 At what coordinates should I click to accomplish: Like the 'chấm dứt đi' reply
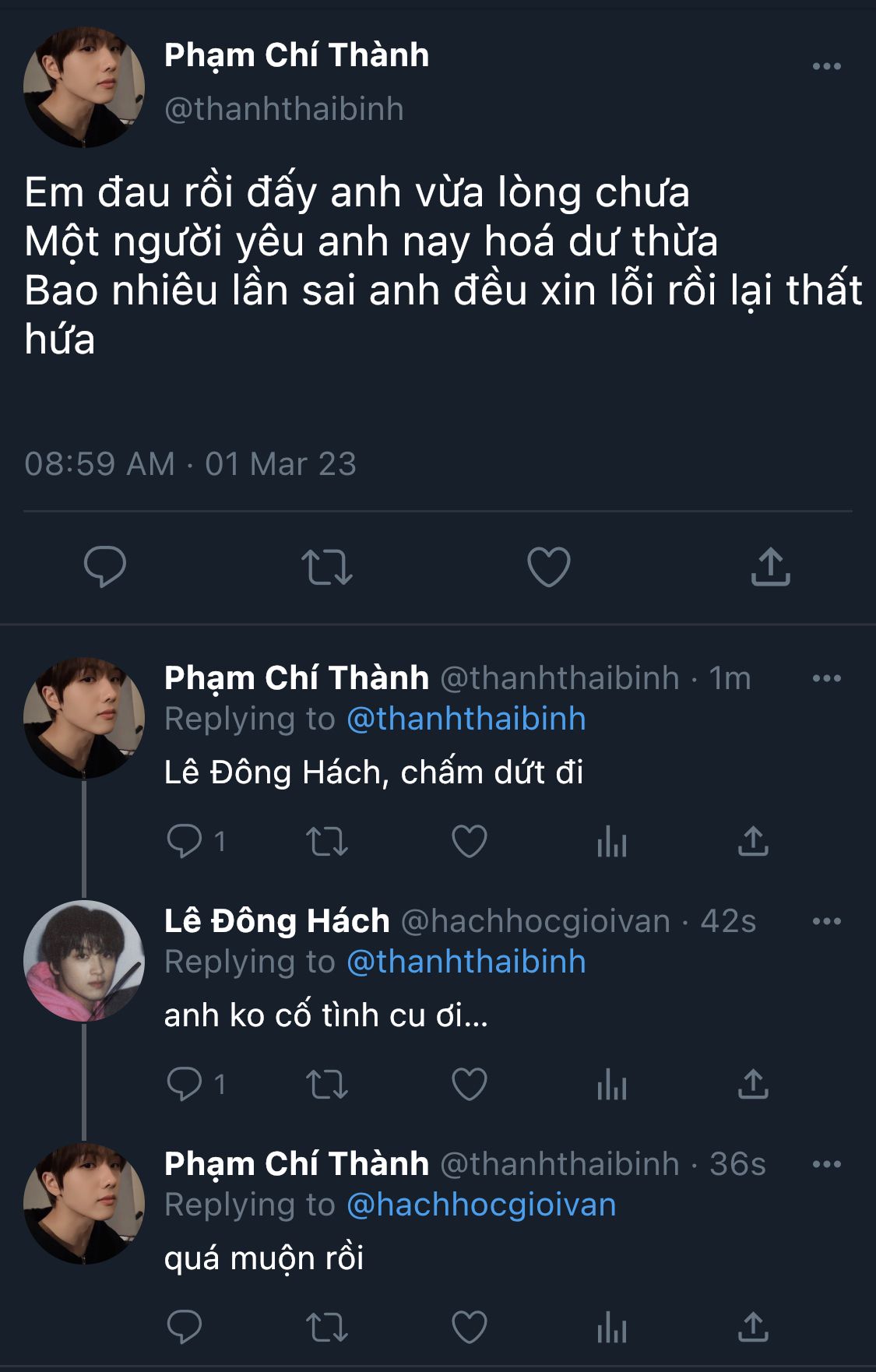(470, 842)
